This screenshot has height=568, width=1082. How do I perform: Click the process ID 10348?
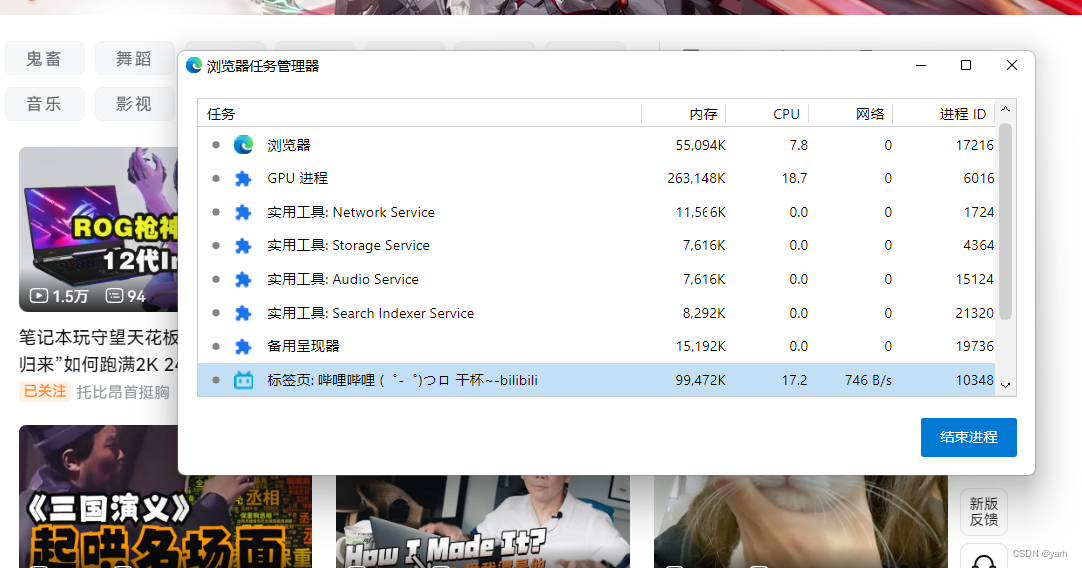[x=974, y=380]
